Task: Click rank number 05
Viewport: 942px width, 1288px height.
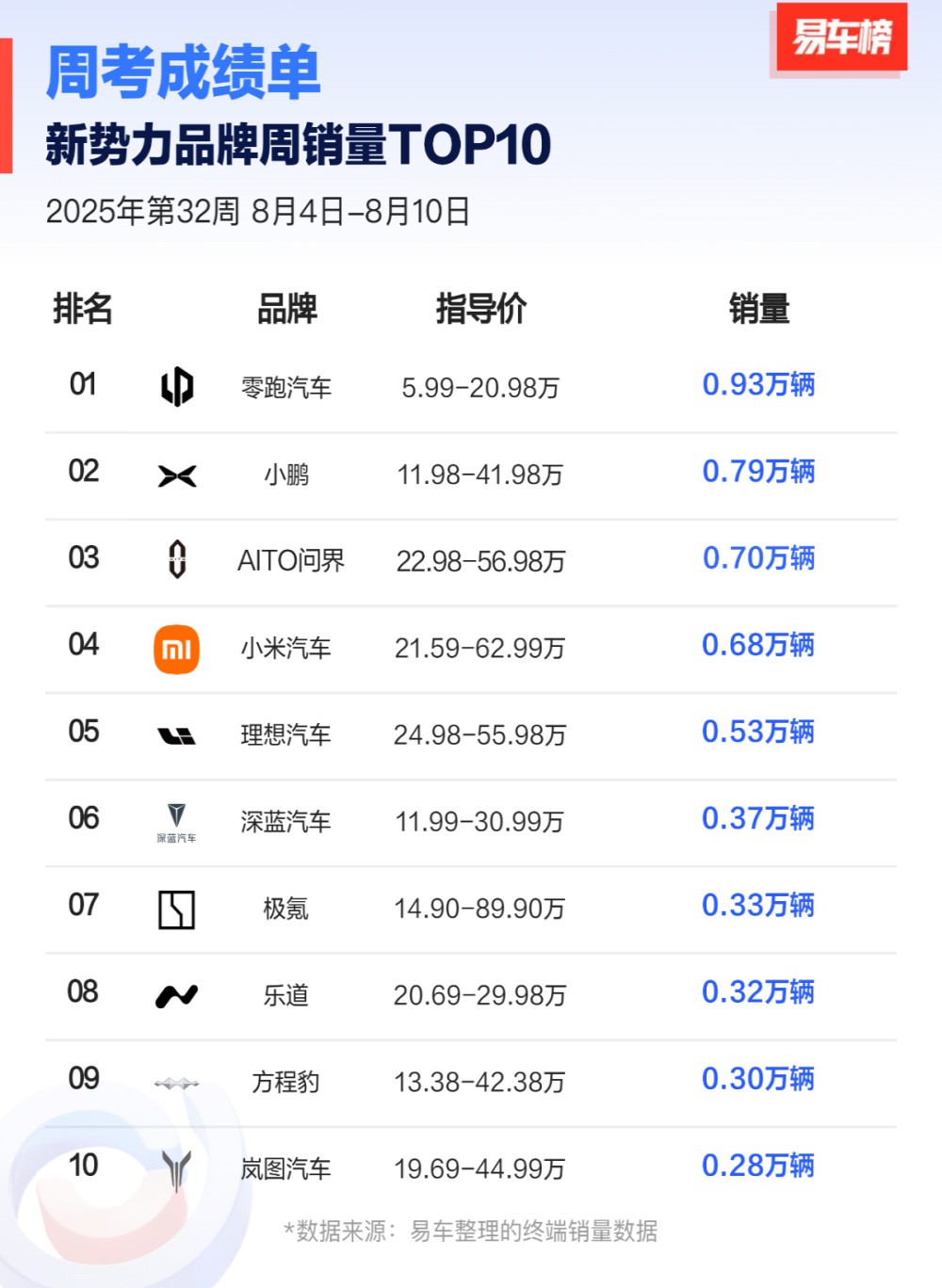Action: 83,732
